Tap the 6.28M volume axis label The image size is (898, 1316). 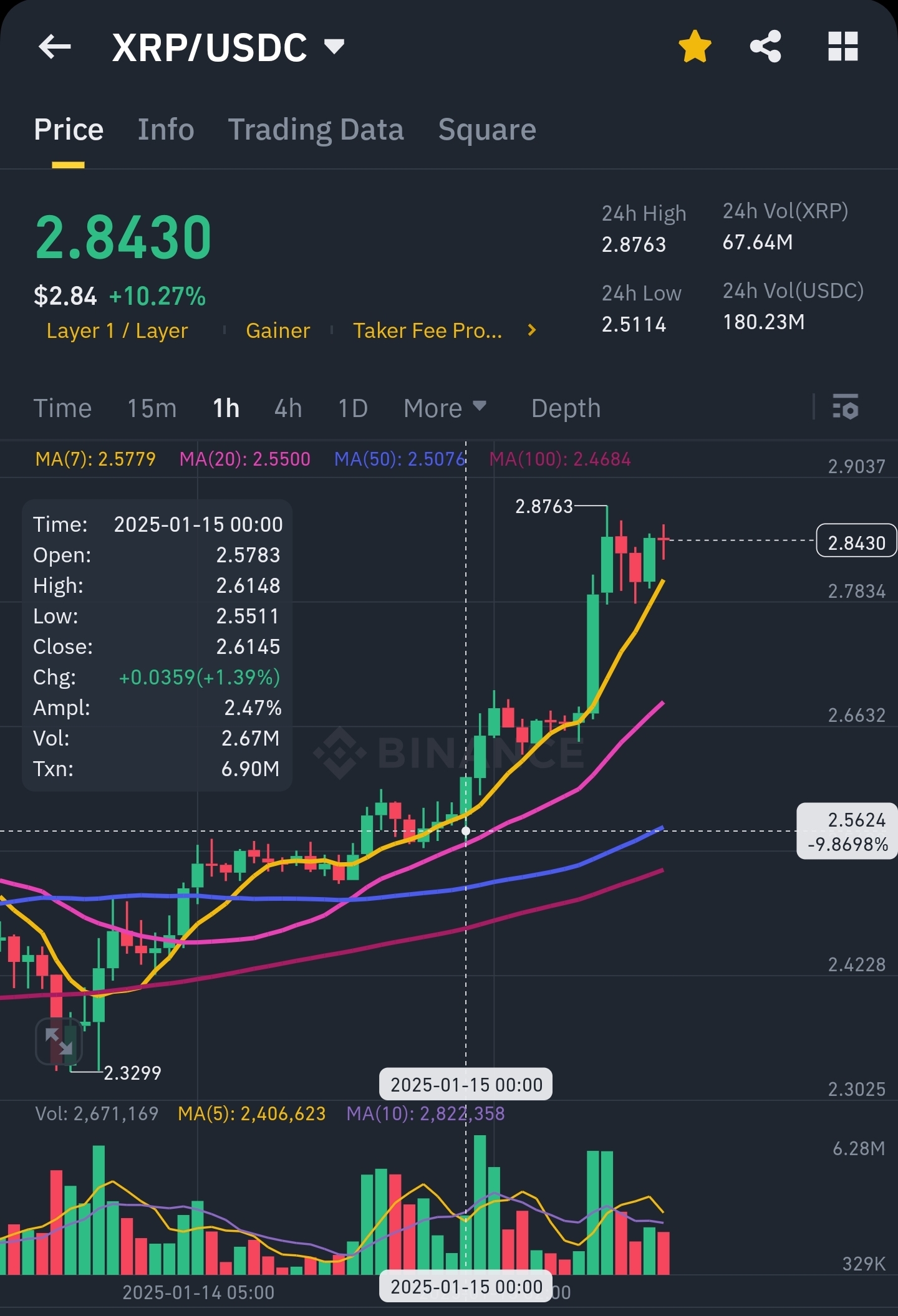pyautogui.click(x=859, y=1148)
